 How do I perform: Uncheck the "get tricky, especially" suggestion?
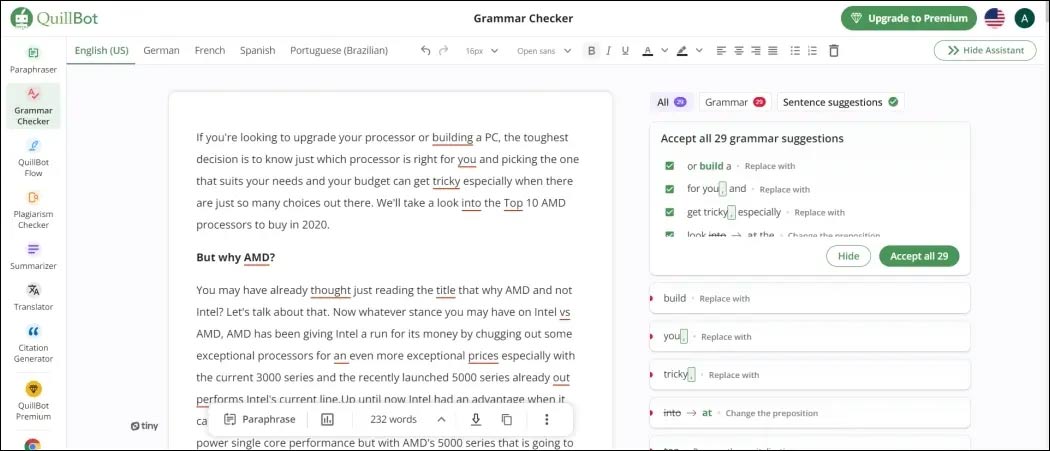click(670, 212)
